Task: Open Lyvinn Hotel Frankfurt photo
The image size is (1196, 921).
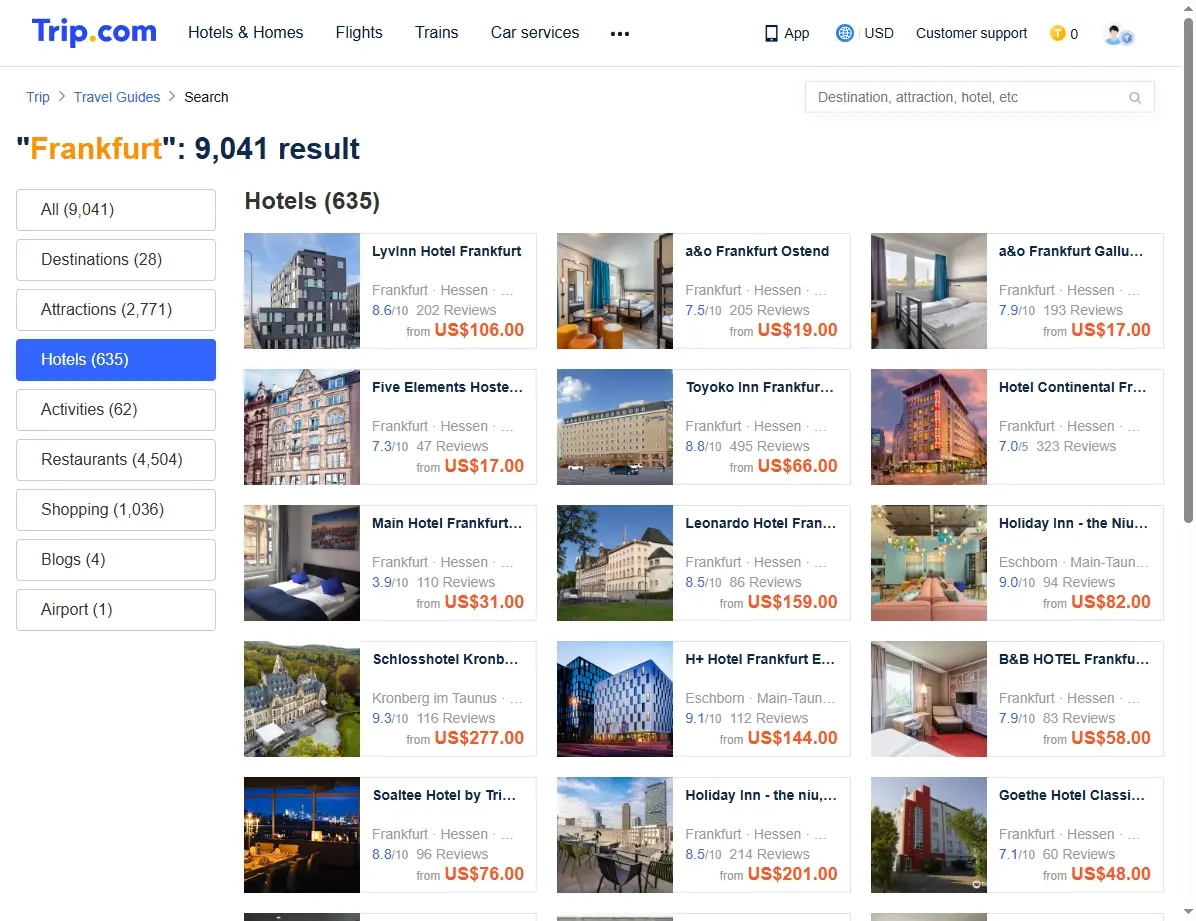Action: (302, 291)
